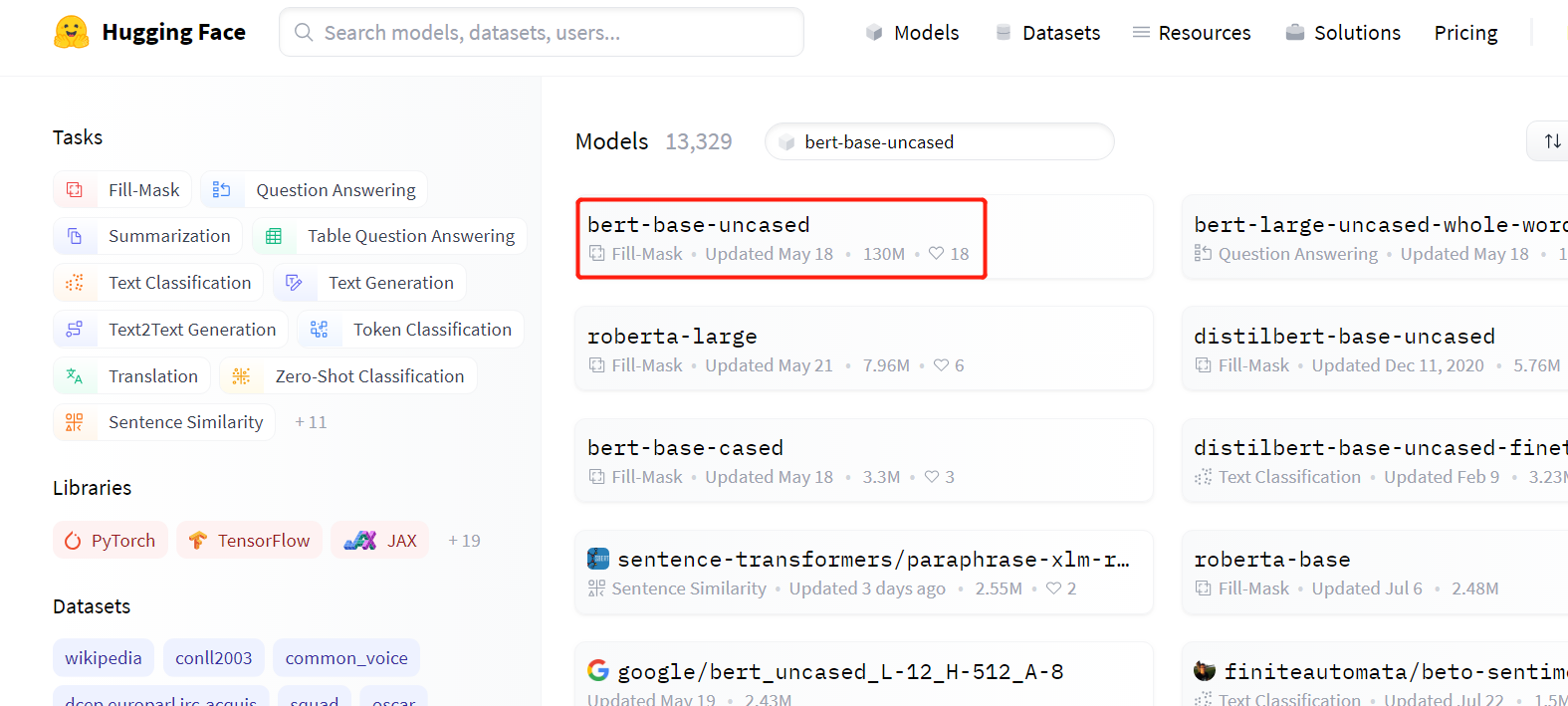Screen dimensions: 1568x706
Task: Open sentence-transformers/paraphrase-xlm model card
Action: coord(864,573)
